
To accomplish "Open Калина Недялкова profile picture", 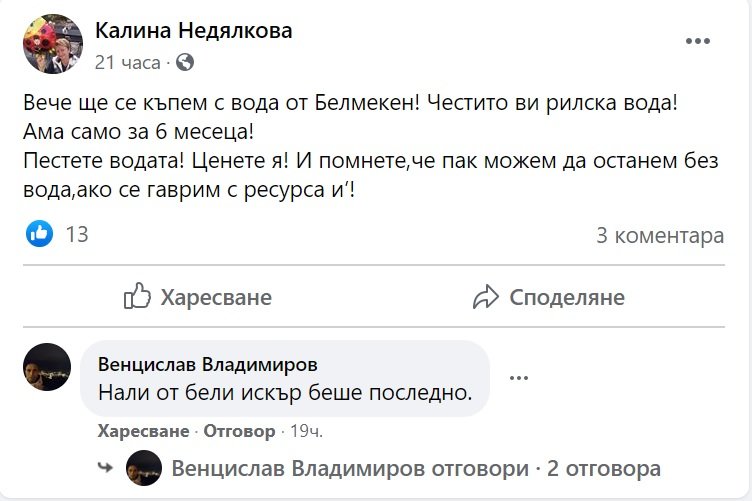I will (x=52, y=44).
